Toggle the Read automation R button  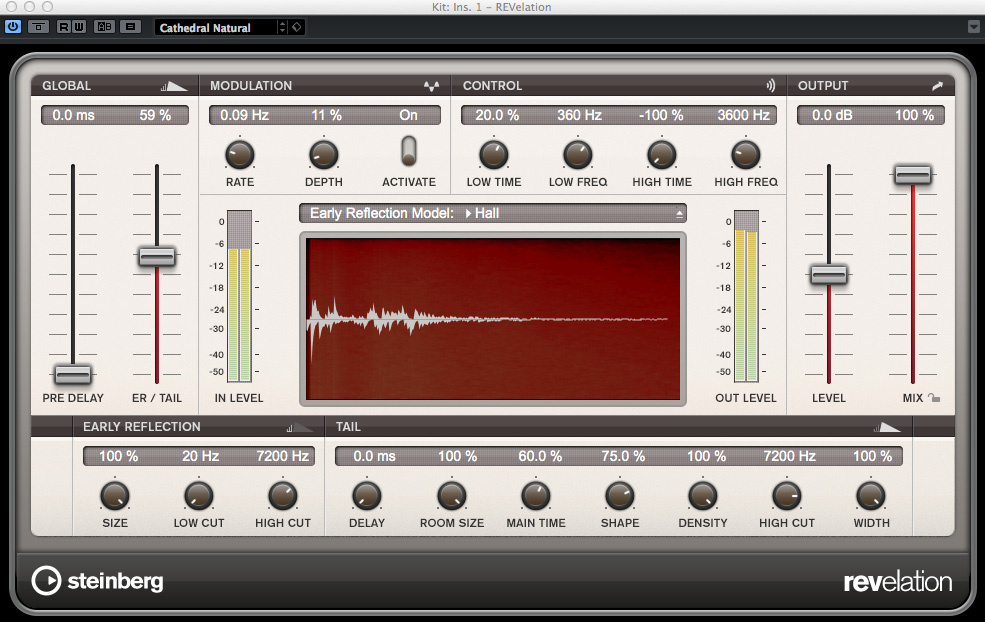coord(64,27)
